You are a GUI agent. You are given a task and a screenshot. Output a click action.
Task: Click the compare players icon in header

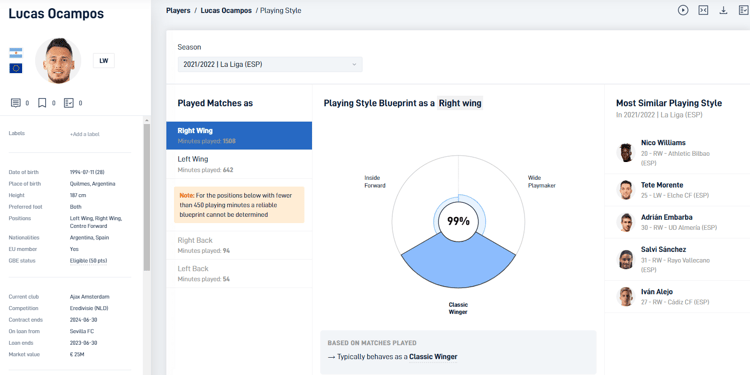click(703, 10)
